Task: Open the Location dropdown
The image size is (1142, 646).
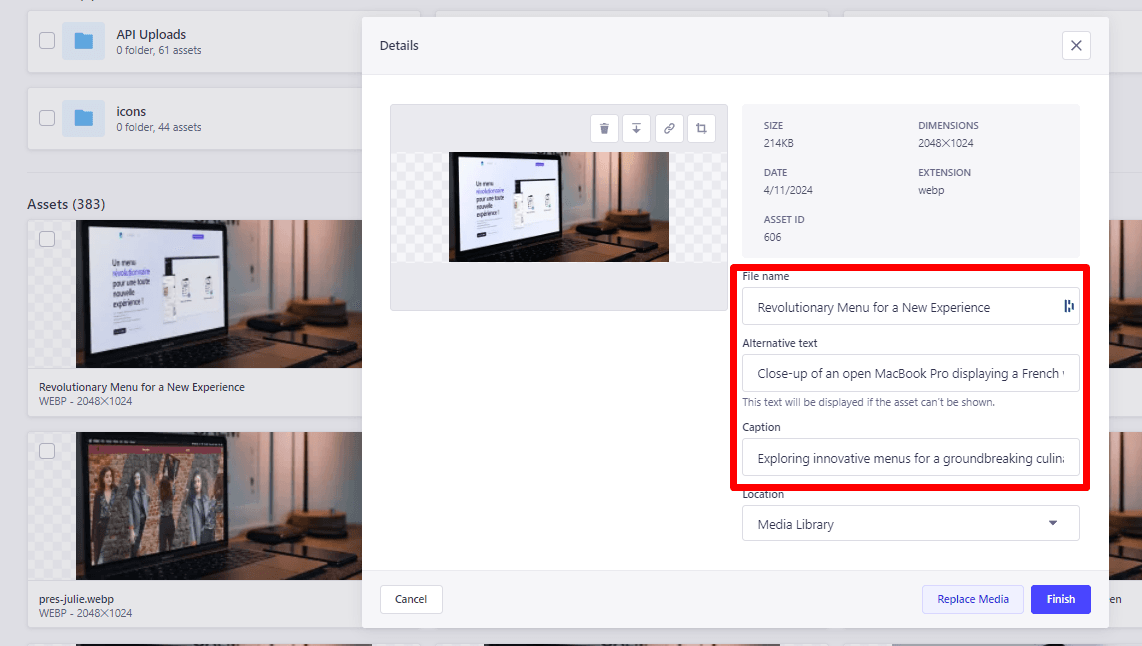Action: pyautogui.click(x=900, y=524)
